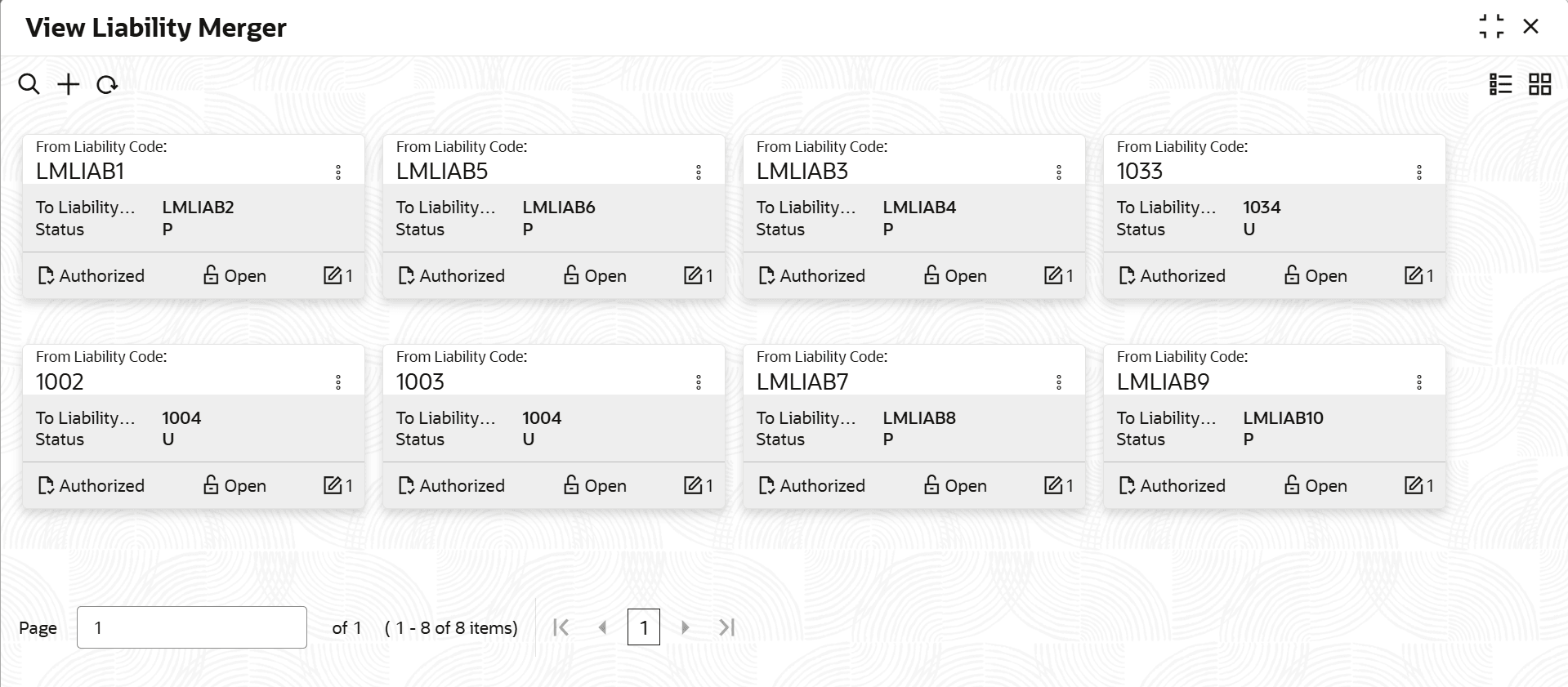Add a new liability merger record
Viewport: 1568px width, 687px height.
pos(69,84)
